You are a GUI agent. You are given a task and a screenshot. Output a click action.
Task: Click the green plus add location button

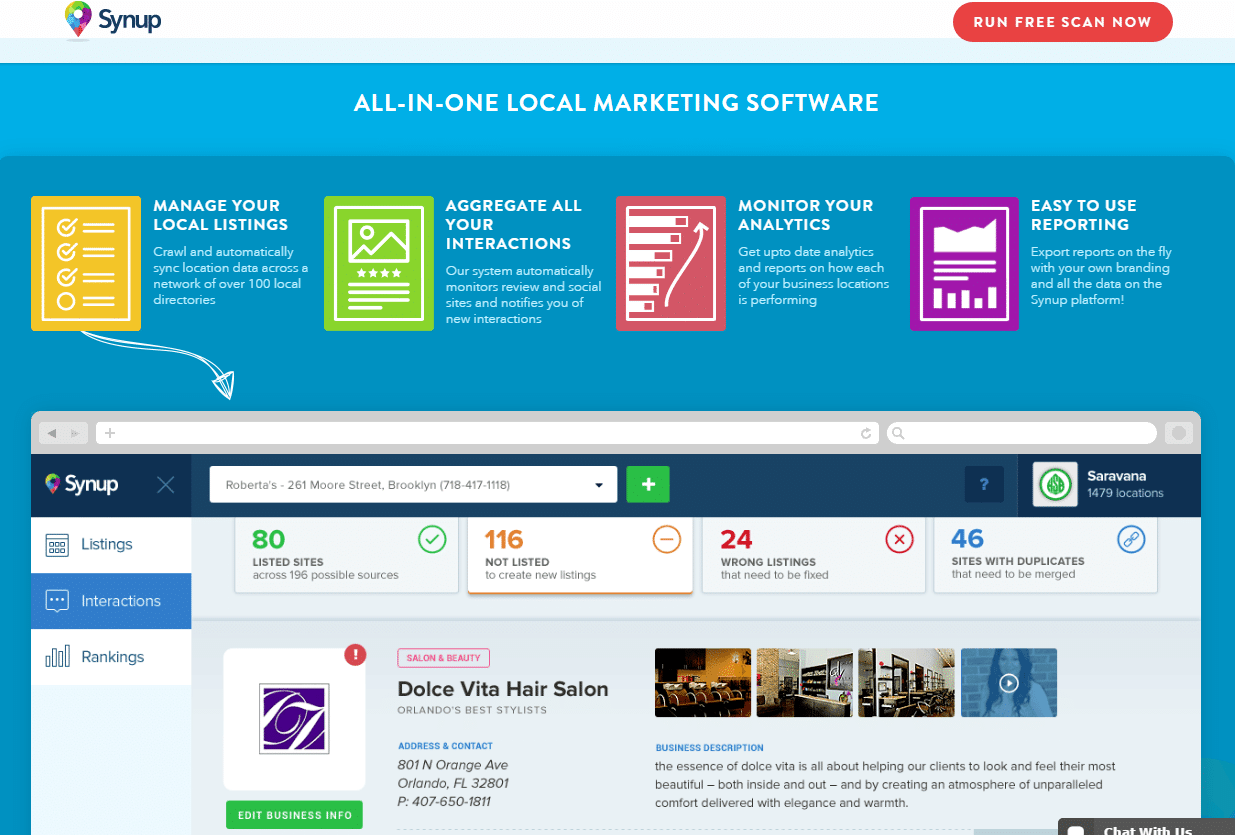(x=648, y=485)
